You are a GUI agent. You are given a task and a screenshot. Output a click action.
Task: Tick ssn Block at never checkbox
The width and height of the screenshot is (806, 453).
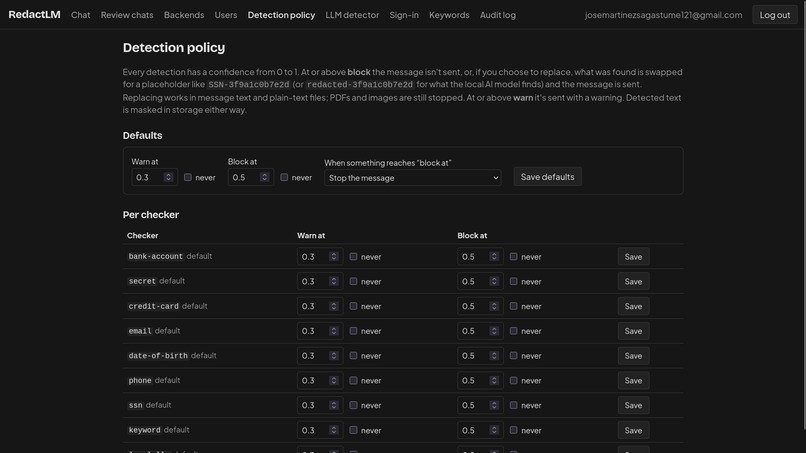point(514,405)
